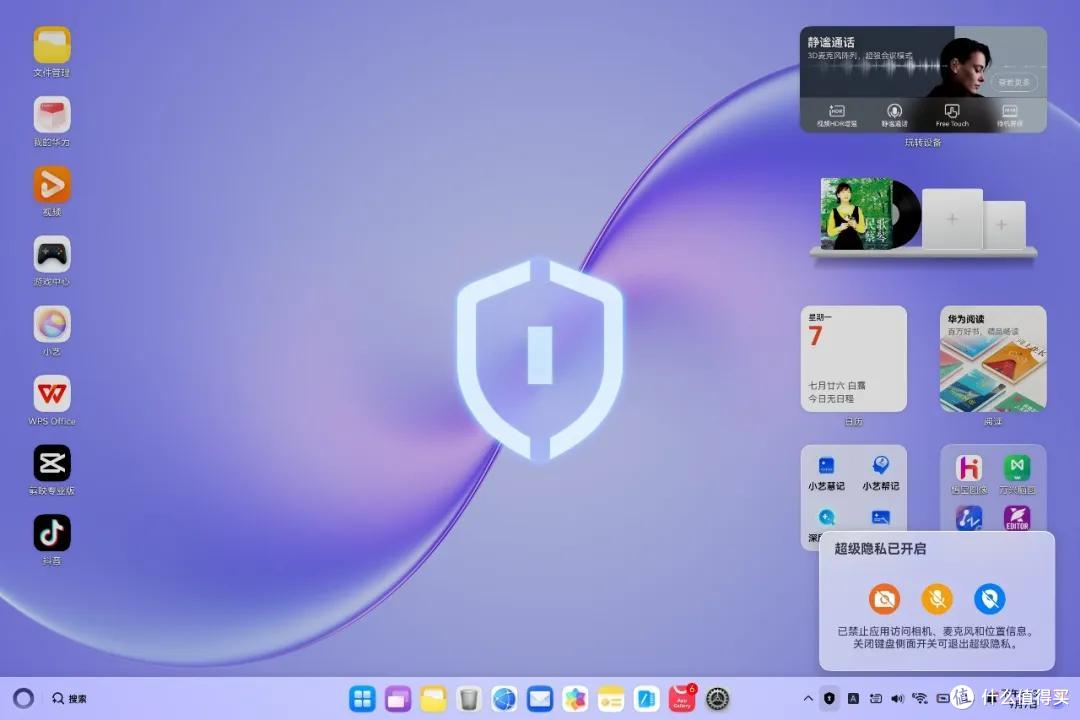Viewport: 1080px width, 720px height.
Task: Open the pink Hi app in folder
Action: point(968,468)
